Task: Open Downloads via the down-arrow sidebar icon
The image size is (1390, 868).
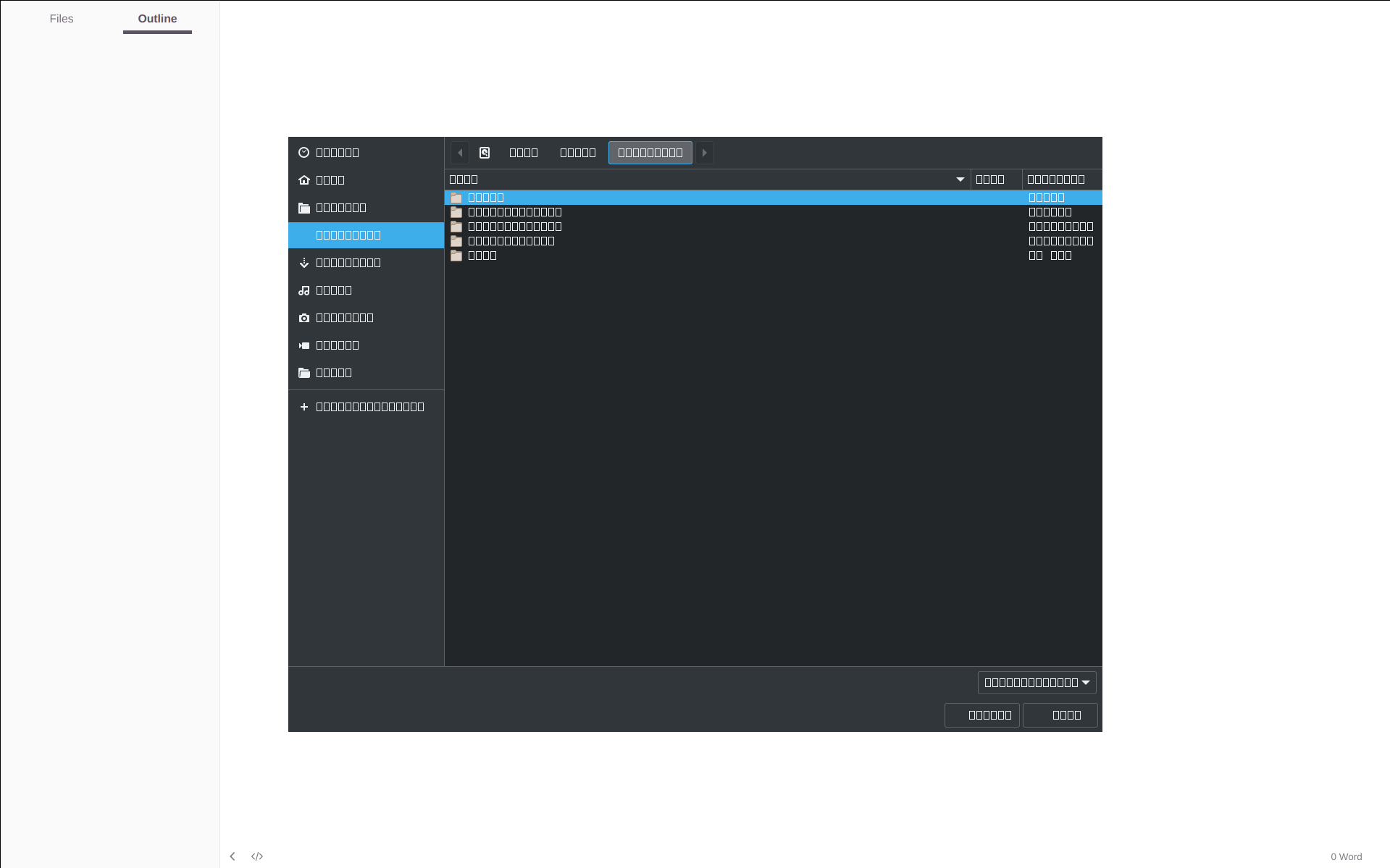Action: click(x=304, y=262)
